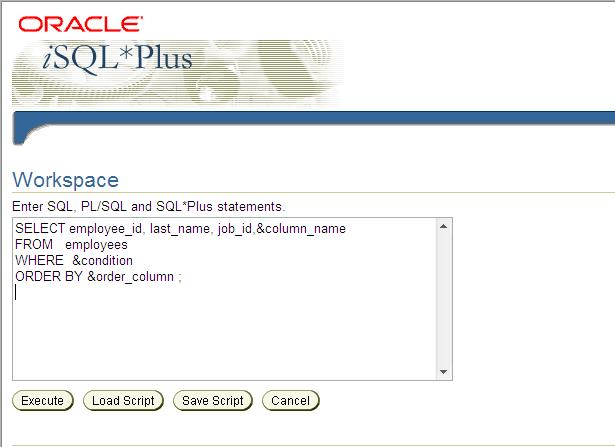615x447 pixels.
Task: Click the 'WHERE &condition' line
Action: [x=74, y=260]
